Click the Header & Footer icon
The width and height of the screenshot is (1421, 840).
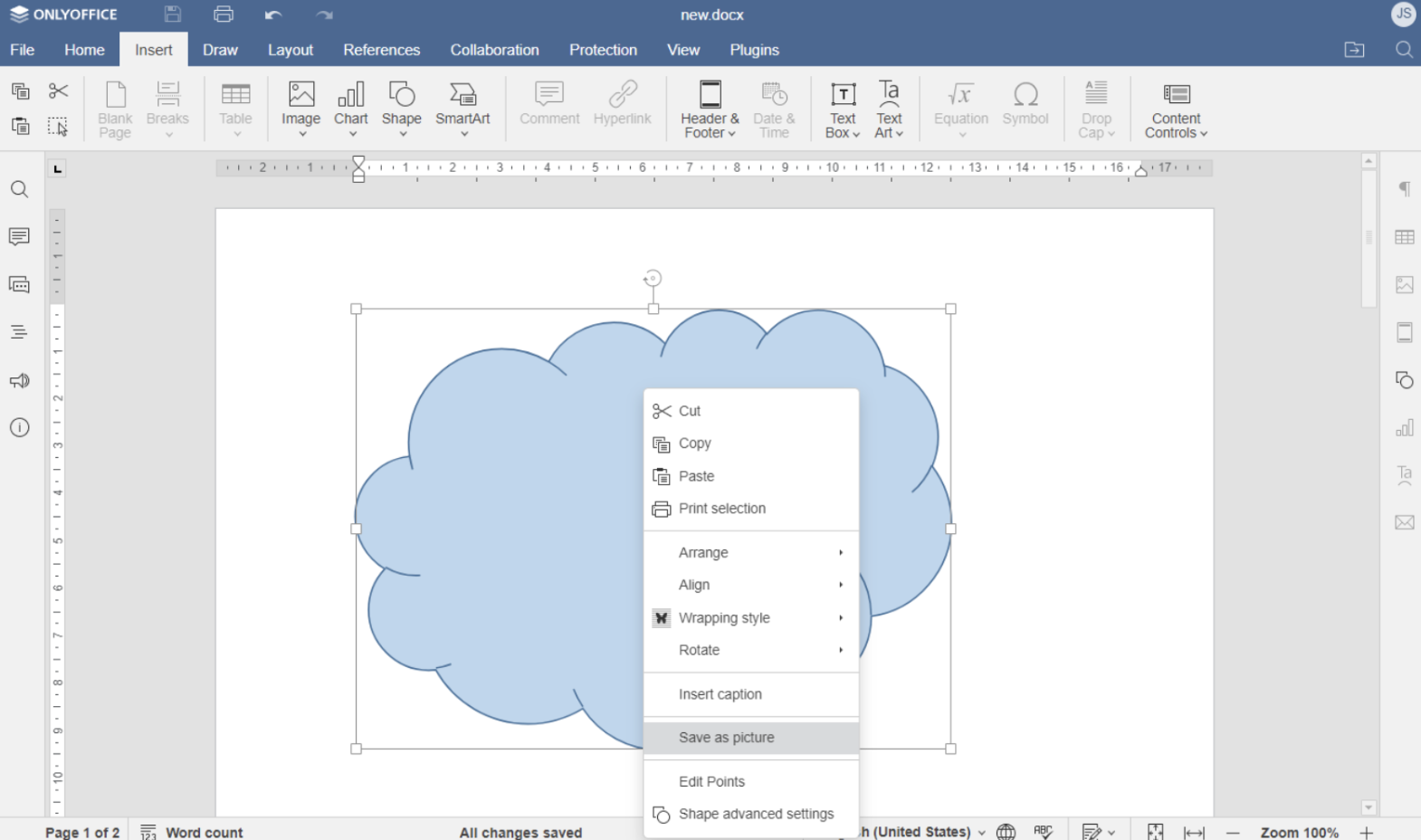710,96
